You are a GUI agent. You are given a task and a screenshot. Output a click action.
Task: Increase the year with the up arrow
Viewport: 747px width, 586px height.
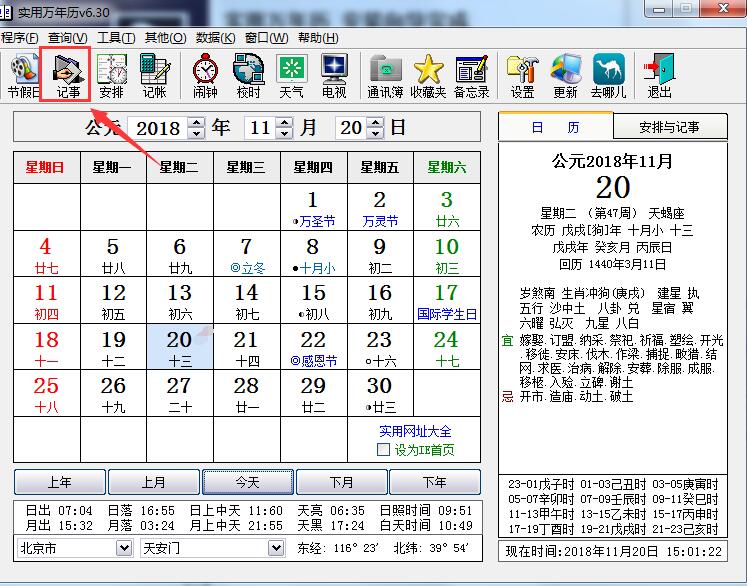pos(196,122)
